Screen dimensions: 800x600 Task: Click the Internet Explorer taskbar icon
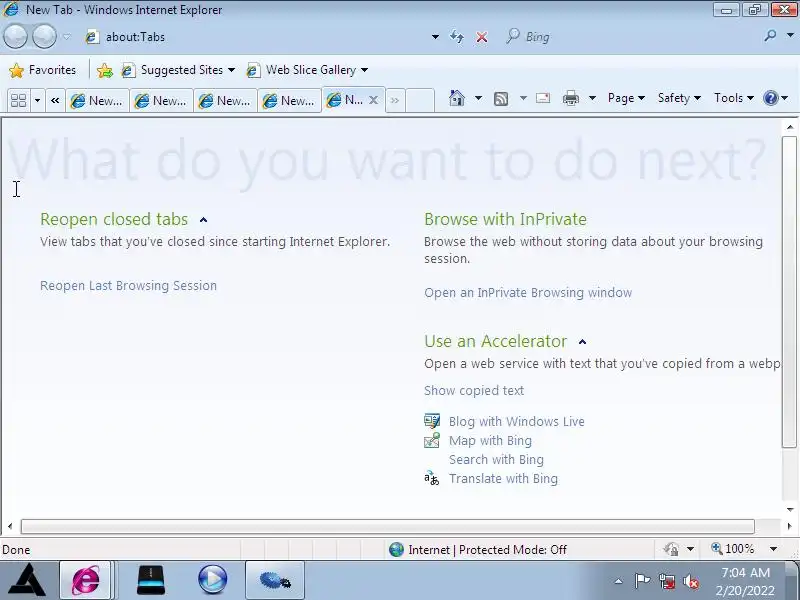coord(86,580)
